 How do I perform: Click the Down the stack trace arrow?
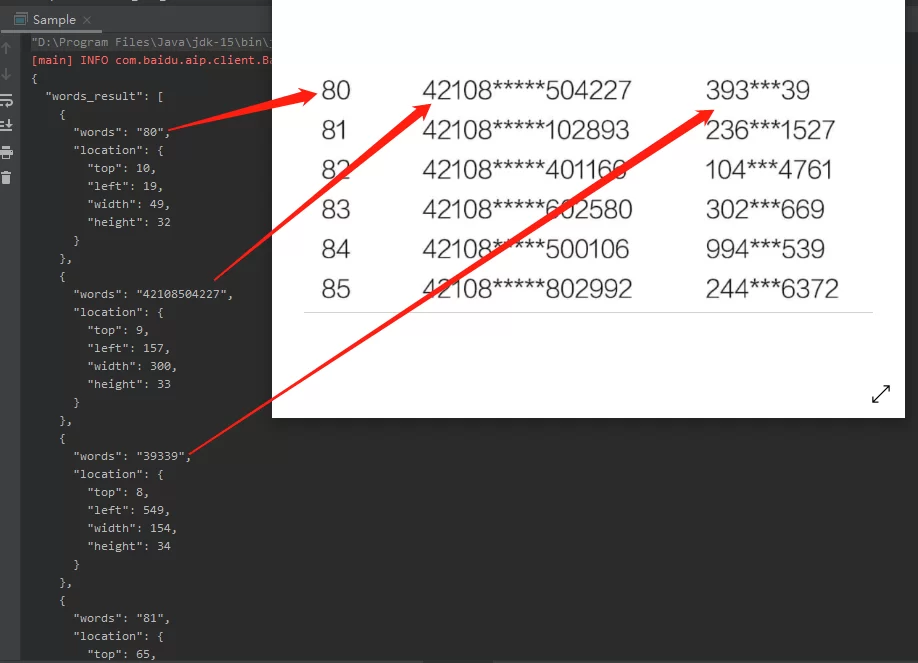tap(6, 74)
